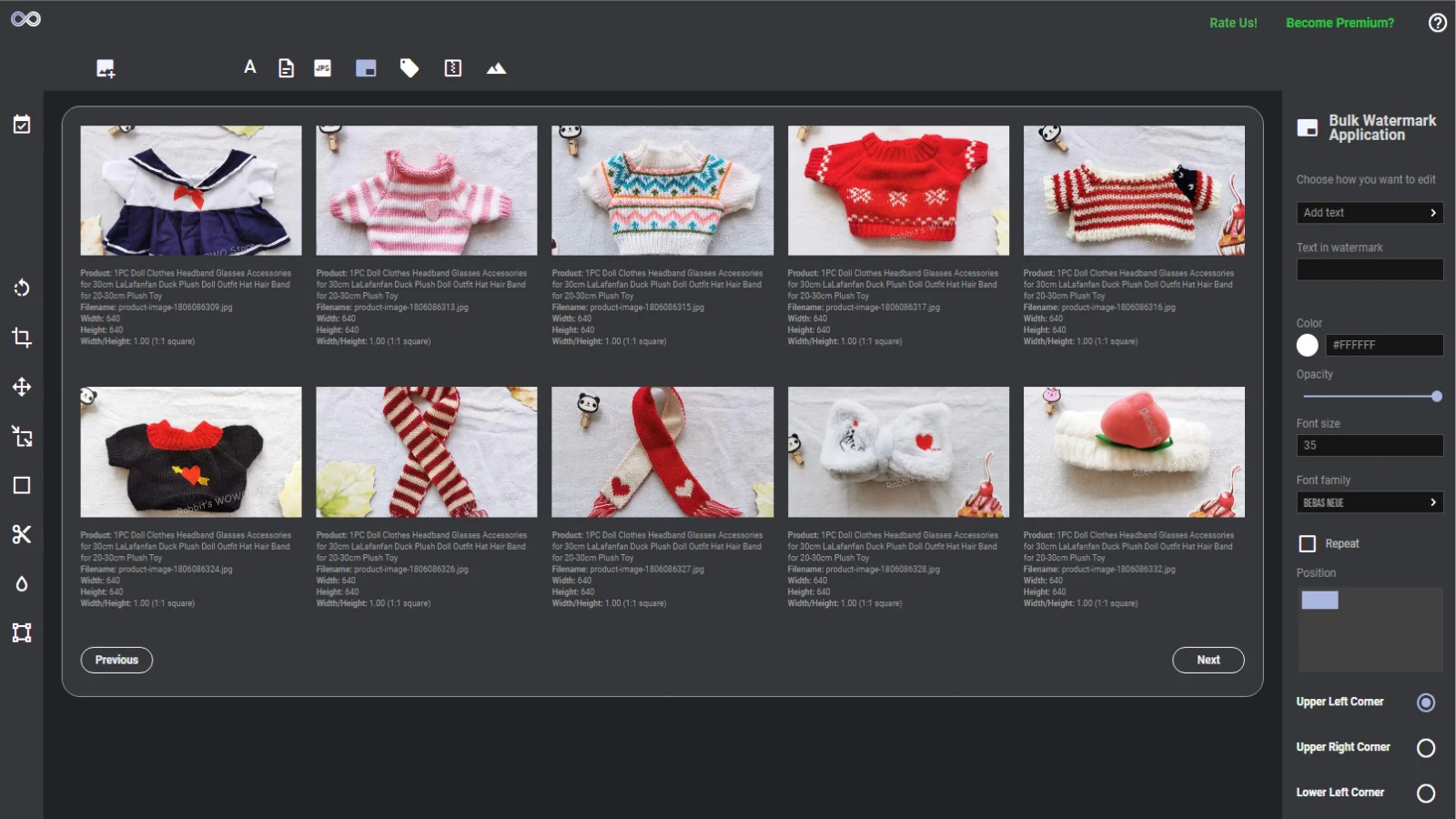Click the red snowflake sweater thumbnail
This screenshot has width=1456, height=819.
[897, 189]
